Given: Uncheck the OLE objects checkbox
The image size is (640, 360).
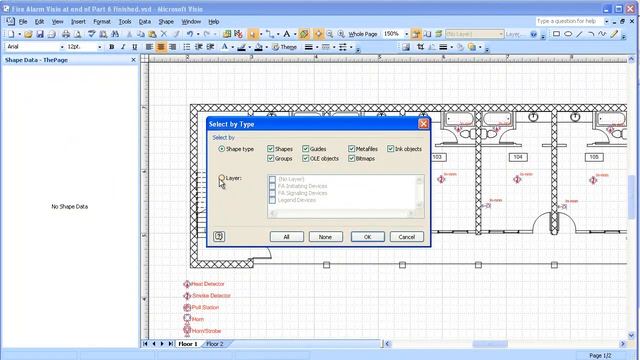Looking at the screenshot, I should click(305, 158).
